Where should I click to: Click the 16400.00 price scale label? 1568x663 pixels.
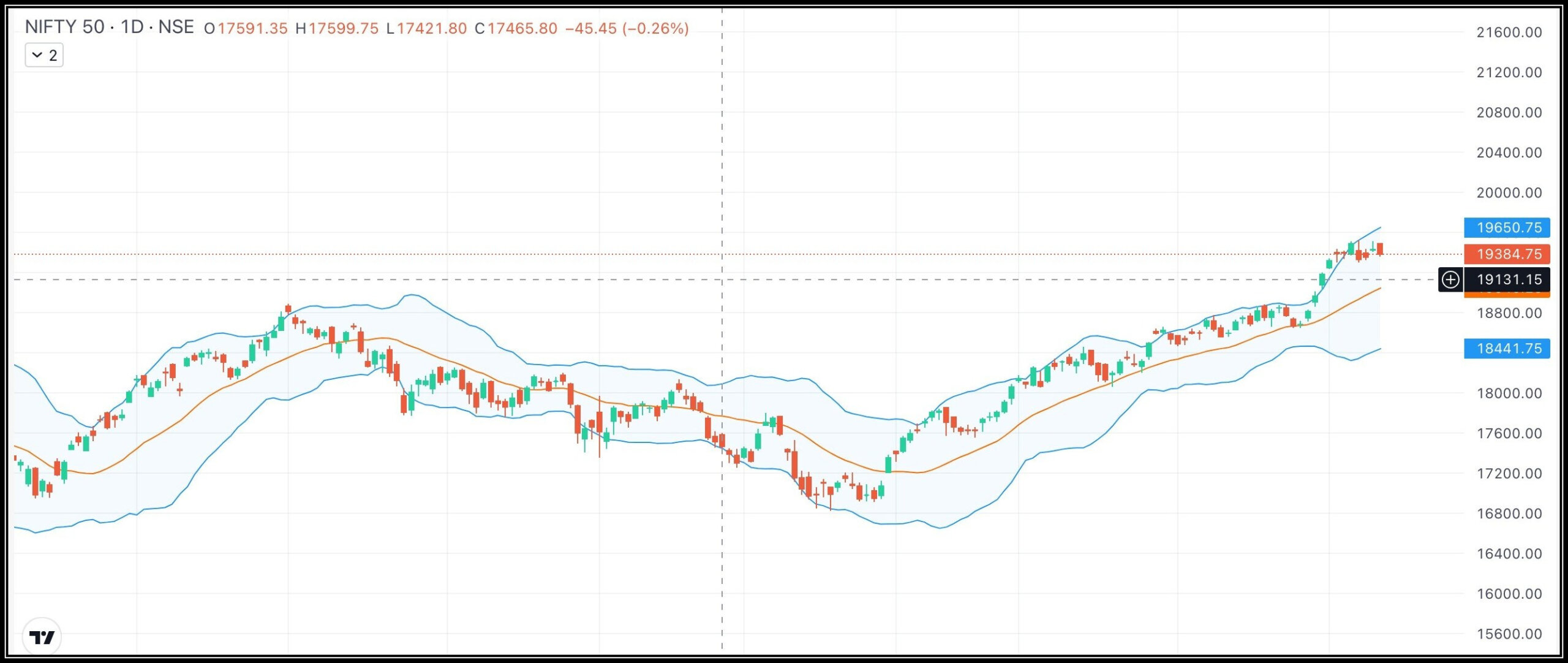(x=1509, y=553)
